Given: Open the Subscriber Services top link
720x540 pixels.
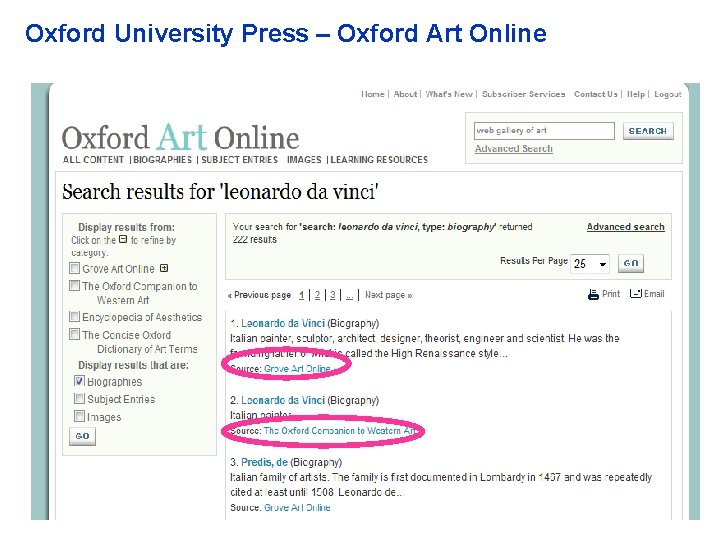Looking at the screenshot, I should 523,94.
